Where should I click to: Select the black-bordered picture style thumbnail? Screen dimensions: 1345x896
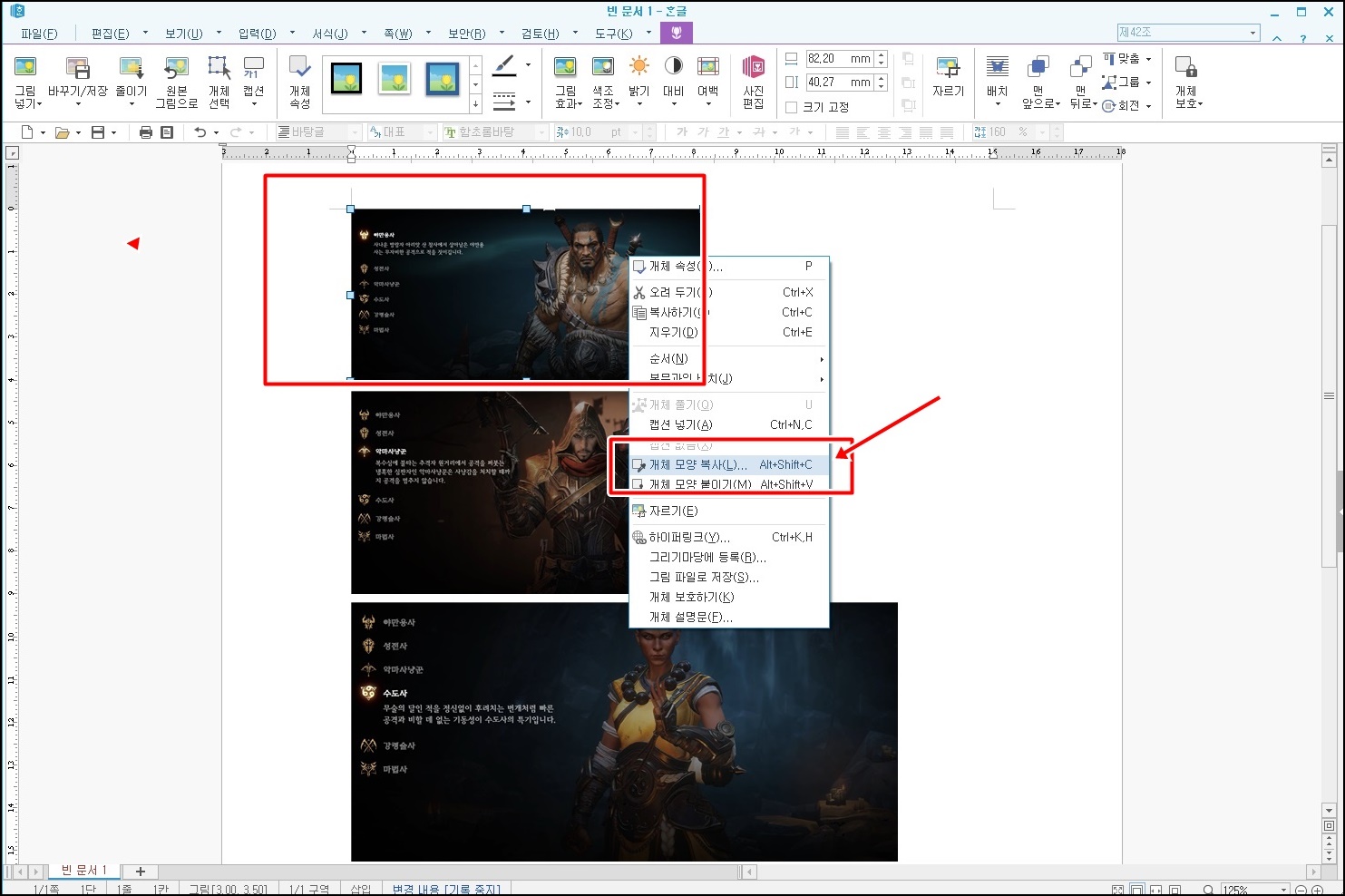pyautogui.click(x=346, y=78)
